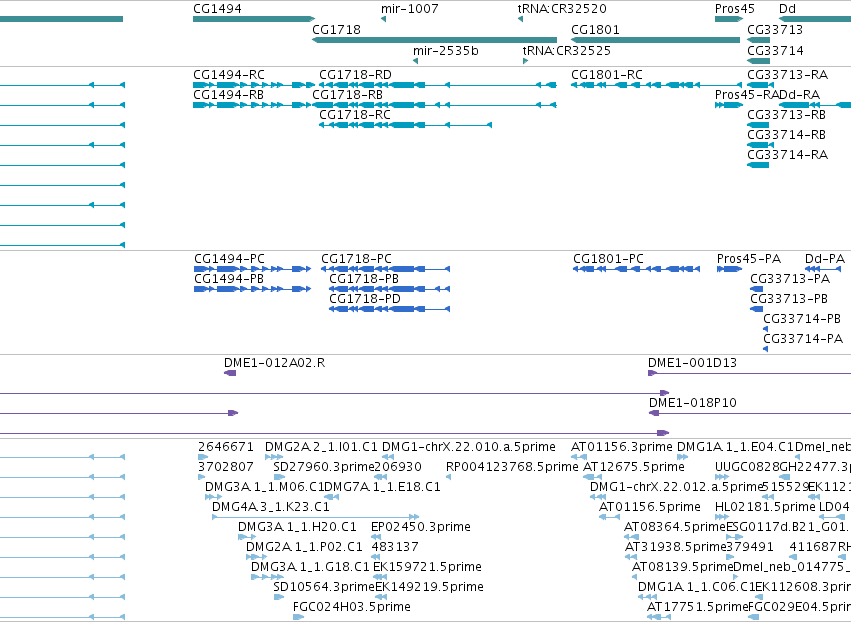Select the DME1-001D13 clone feature
The image size is (851, 622).
pos(750,373)
